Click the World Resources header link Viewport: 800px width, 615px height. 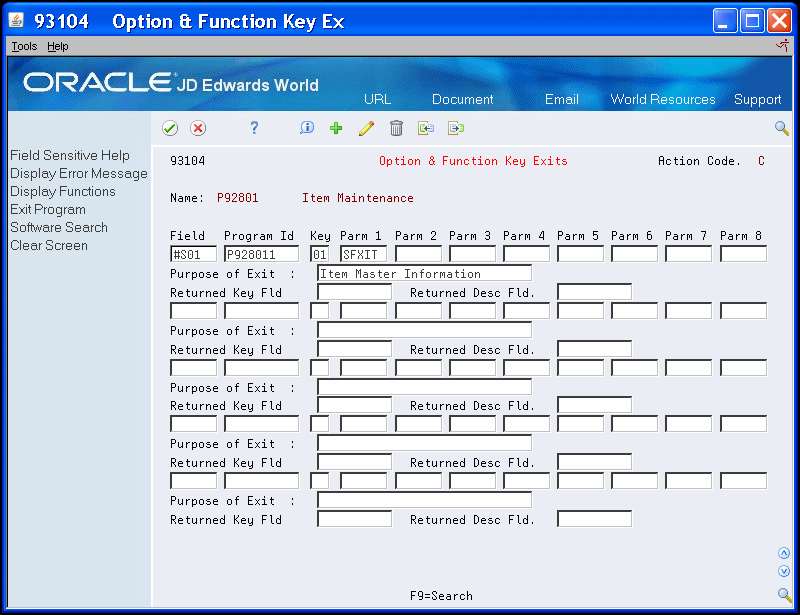coord(663,100)
